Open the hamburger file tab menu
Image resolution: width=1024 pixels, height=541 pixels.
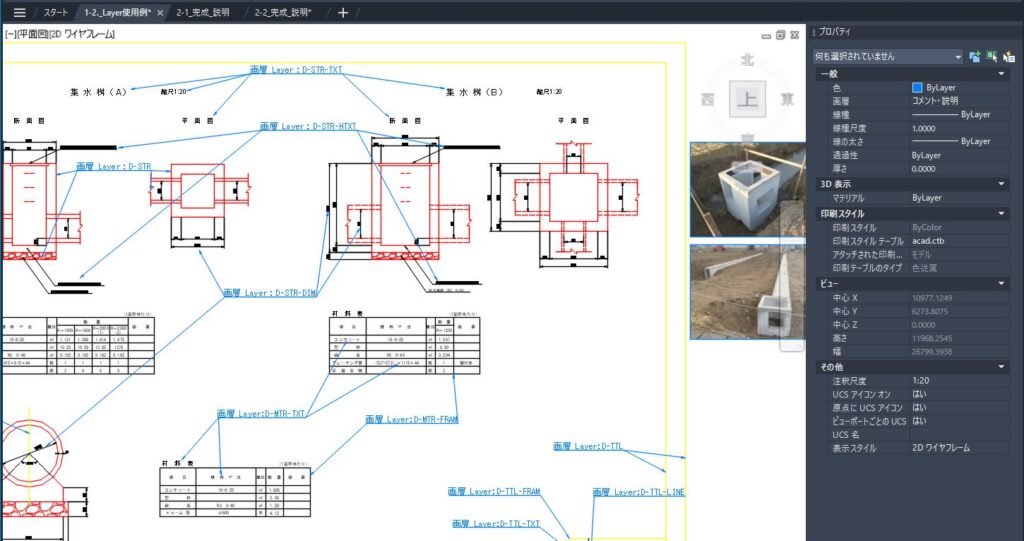coord(19,12)
